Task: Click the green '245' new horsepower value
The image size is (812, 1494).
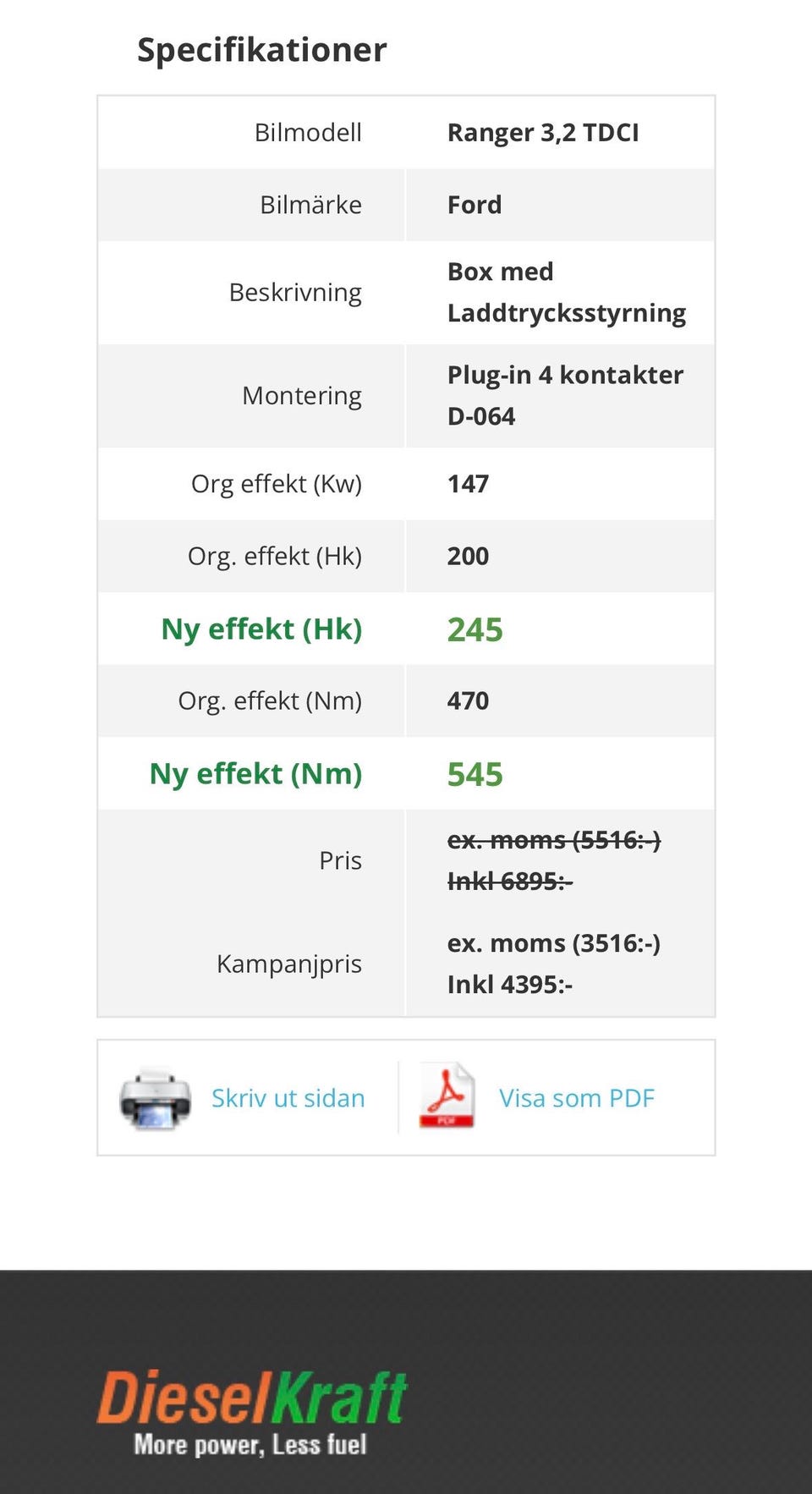Action: (x=475, y=629)
